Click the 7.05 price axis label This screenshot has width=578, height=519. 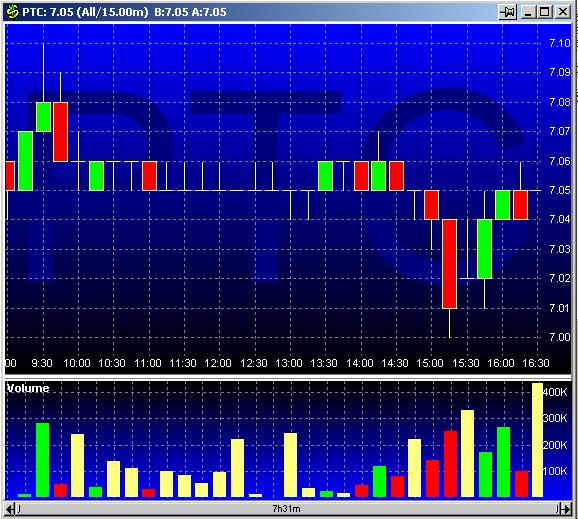pos(560,190)
